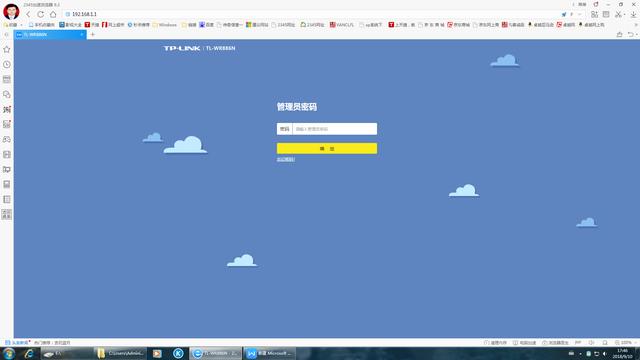Open the VANCL bookmark

tap(342, 25)
